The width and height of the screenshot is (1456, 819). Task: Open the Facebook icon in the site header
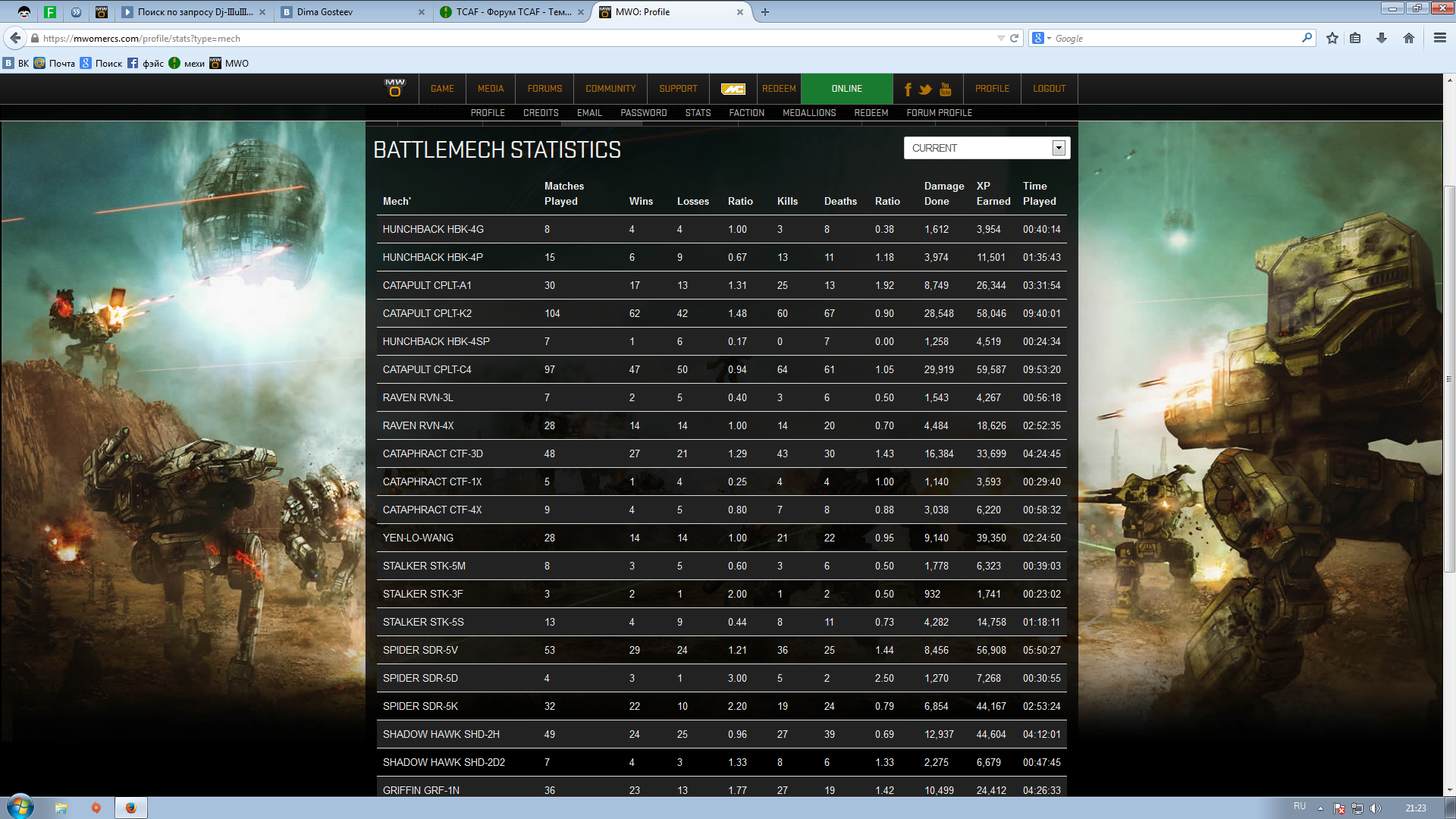tap(908, 89)
